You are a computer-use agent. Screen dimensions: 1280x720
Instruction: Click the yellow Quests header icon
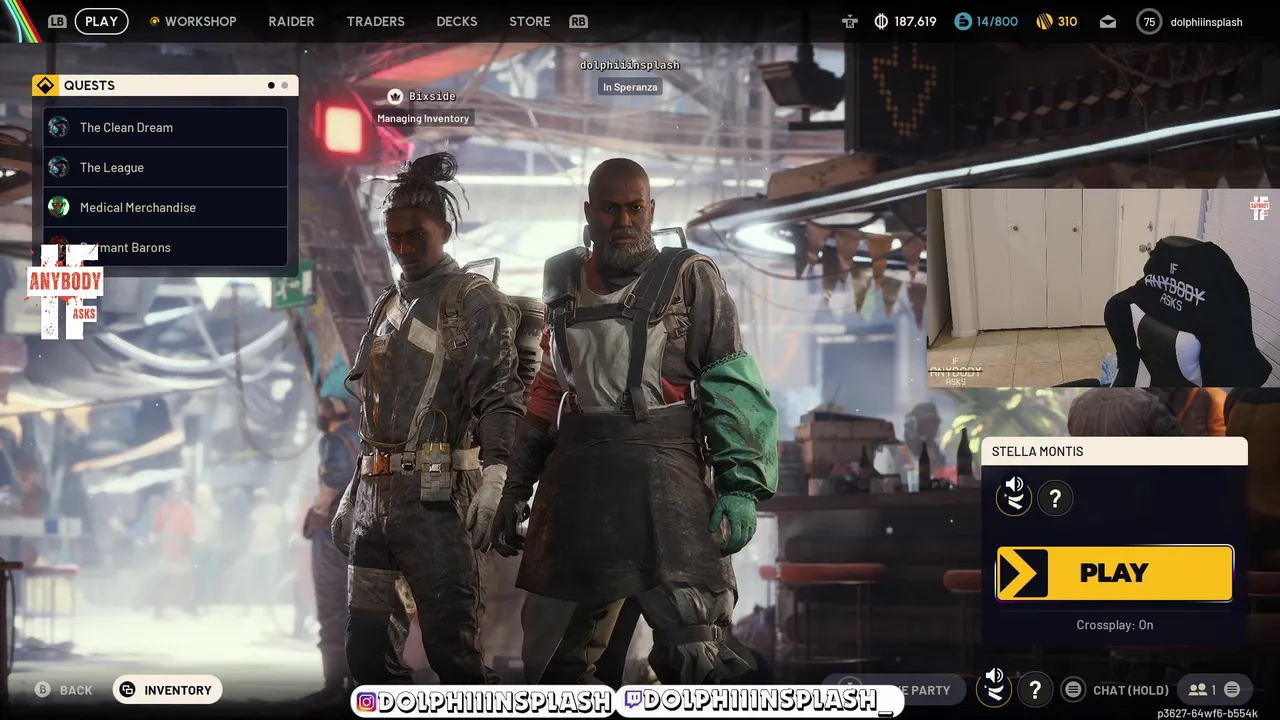point(45,85)
